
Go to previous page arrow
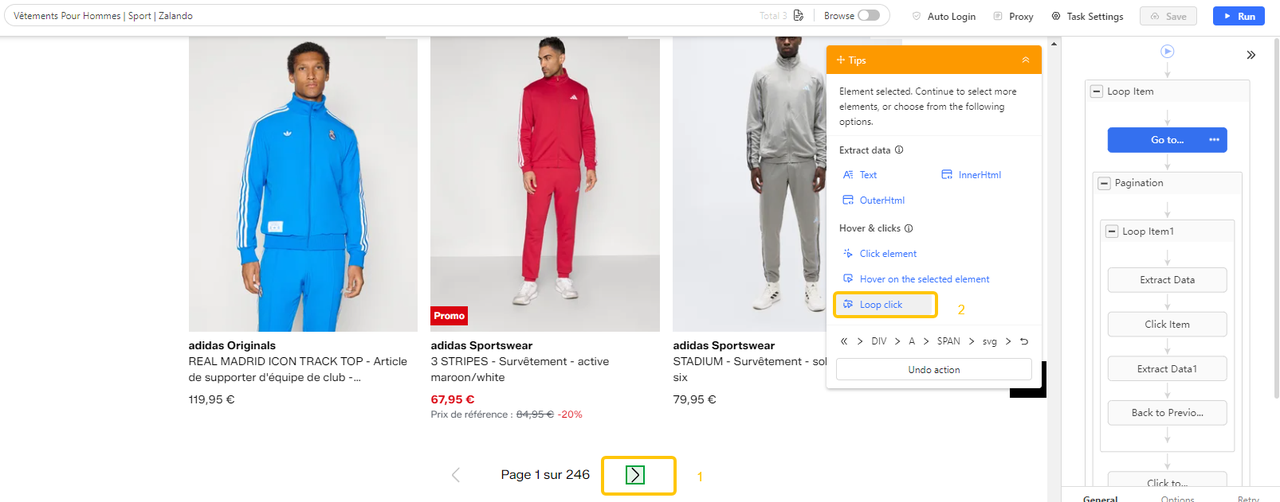(x=456, y=475)
